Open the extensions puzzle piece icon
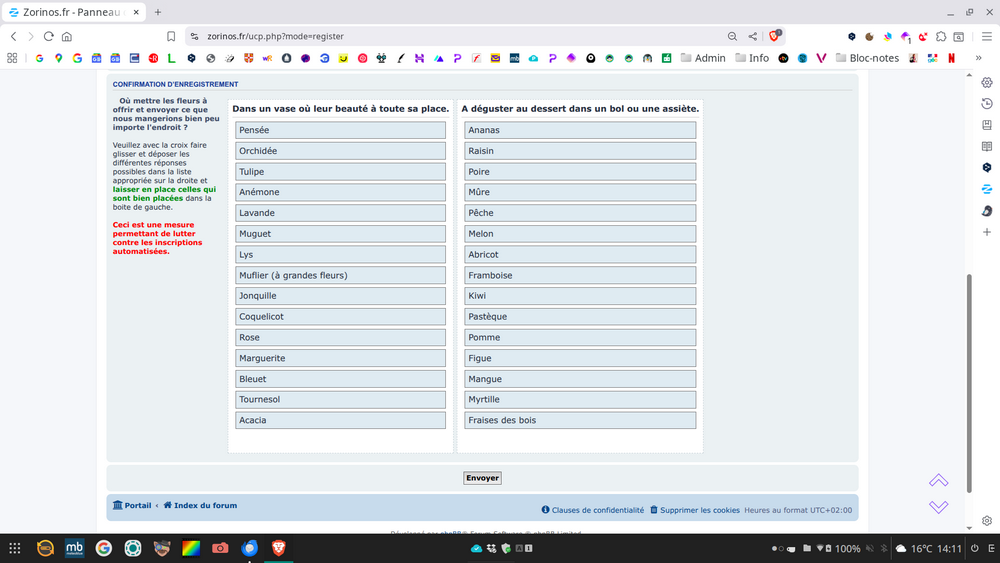 [941, 36]
